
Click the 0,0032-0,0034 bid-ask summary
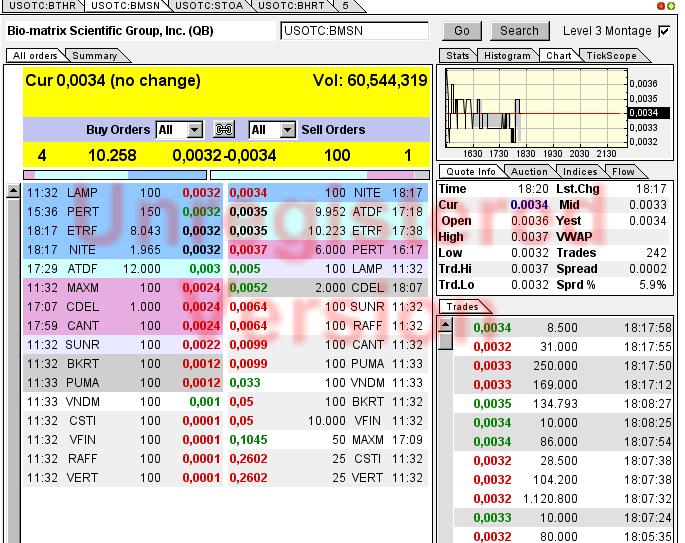(224, 156)
